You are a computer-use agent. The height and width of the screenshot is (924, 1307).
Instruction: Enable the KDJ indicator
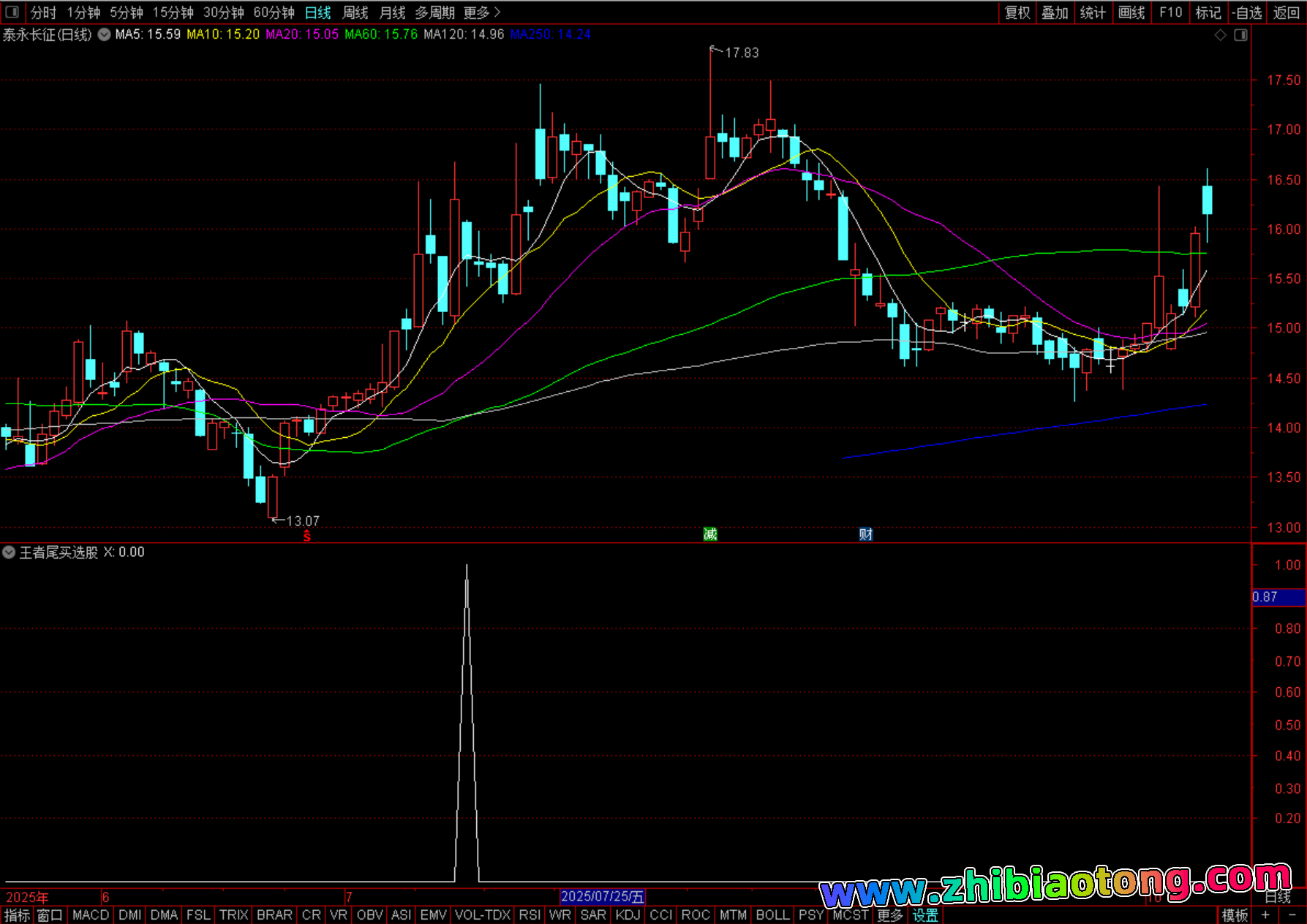(x=628, y=914)
